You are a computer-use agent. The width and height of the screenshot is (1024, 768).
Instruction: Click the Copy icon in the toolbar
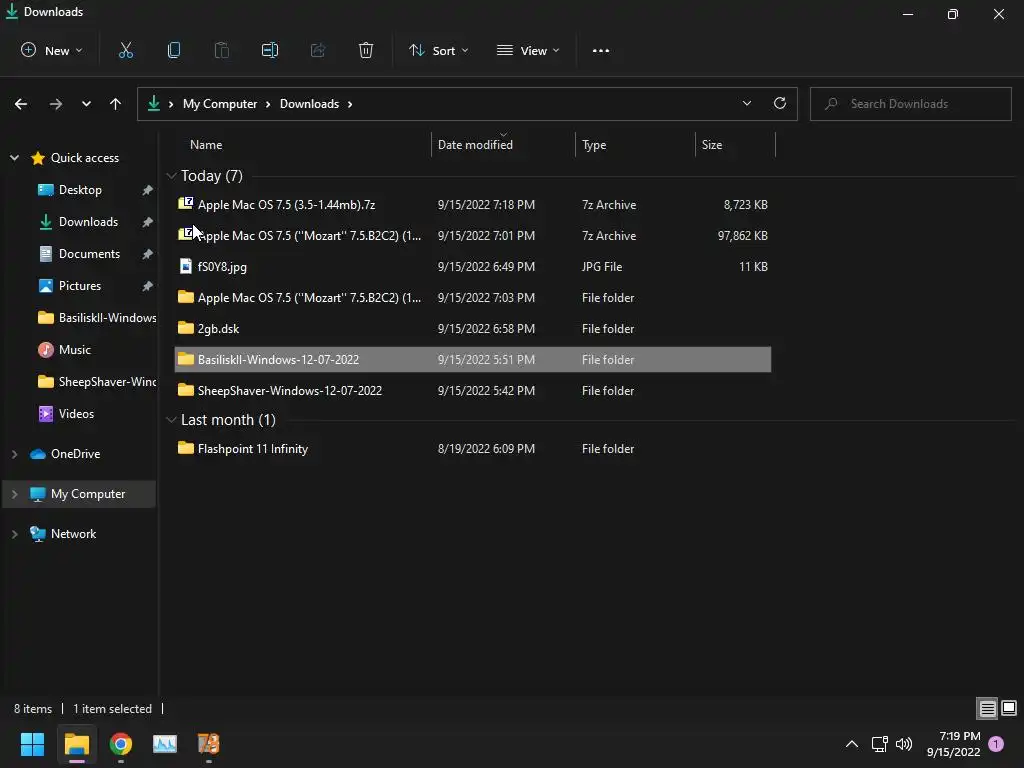[x=174, y=50]
